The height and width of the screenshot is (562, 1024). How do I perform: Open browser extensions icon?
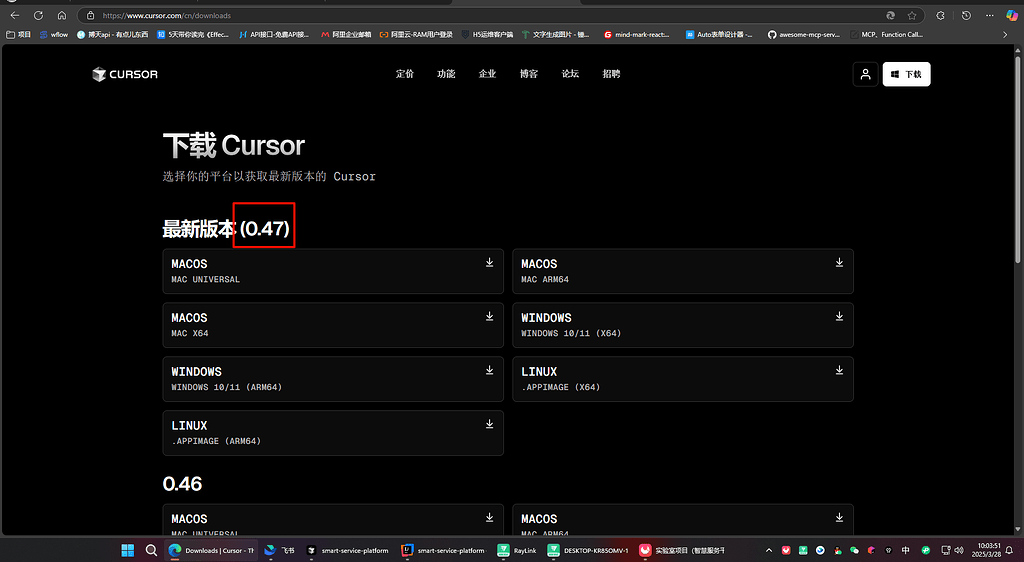click(x=940, y=15)
